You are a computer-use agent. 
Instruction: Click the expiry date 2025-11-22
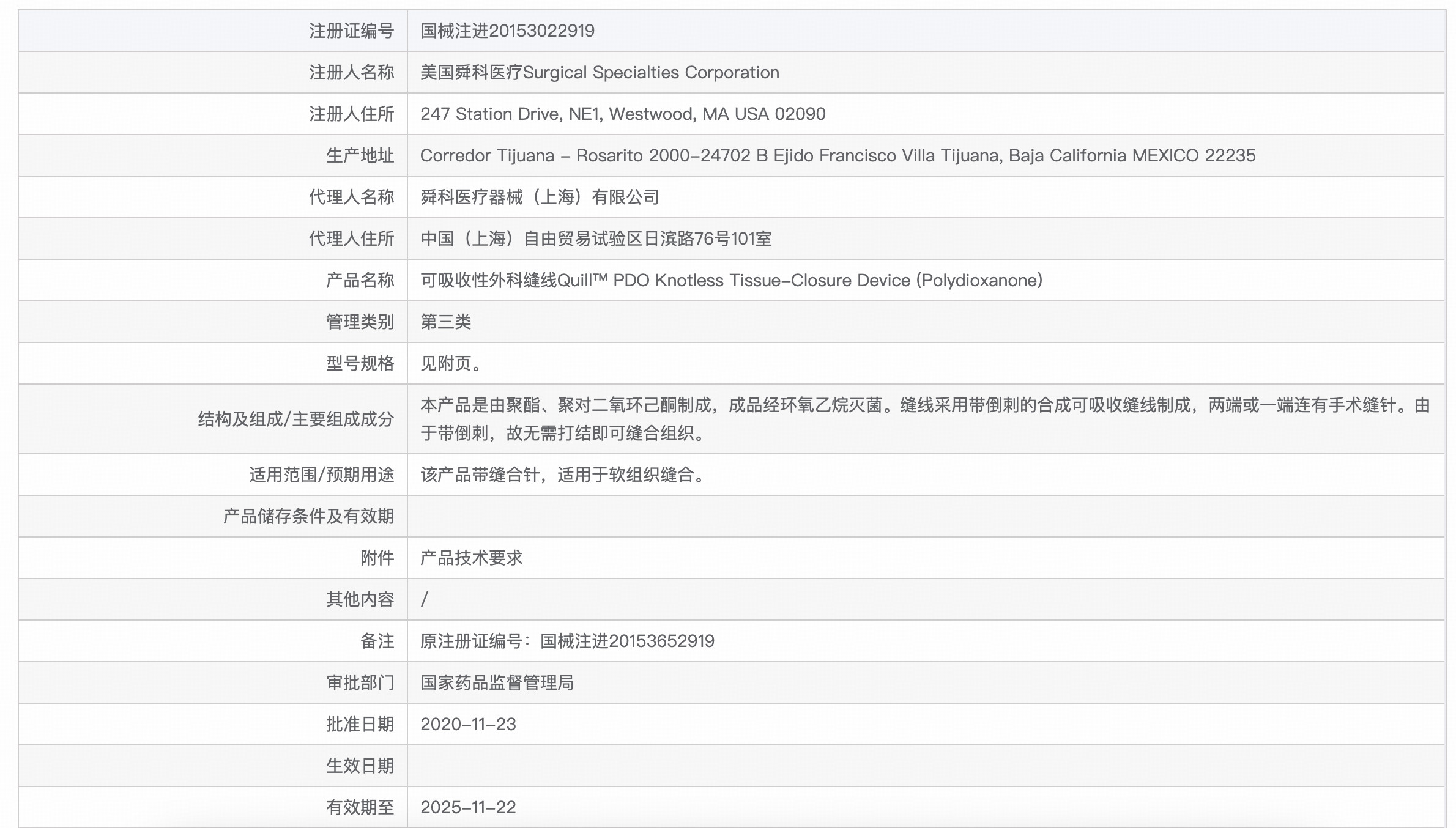point(468,807)
